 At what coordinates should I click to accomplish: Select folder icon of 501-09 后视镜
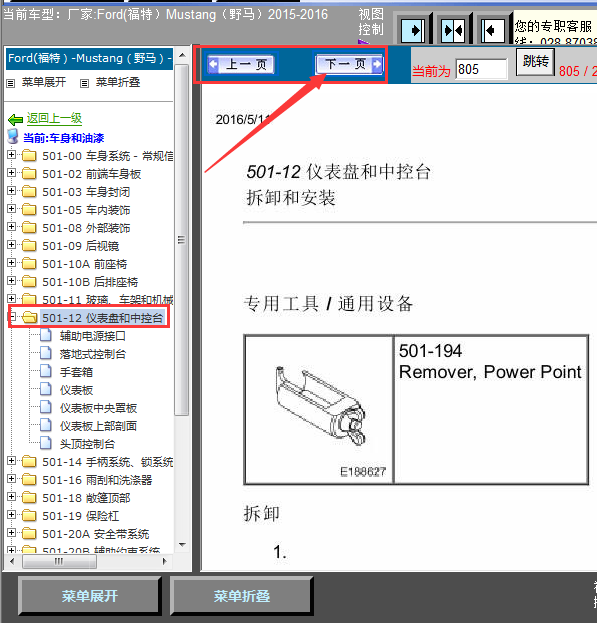coord(29,246)
